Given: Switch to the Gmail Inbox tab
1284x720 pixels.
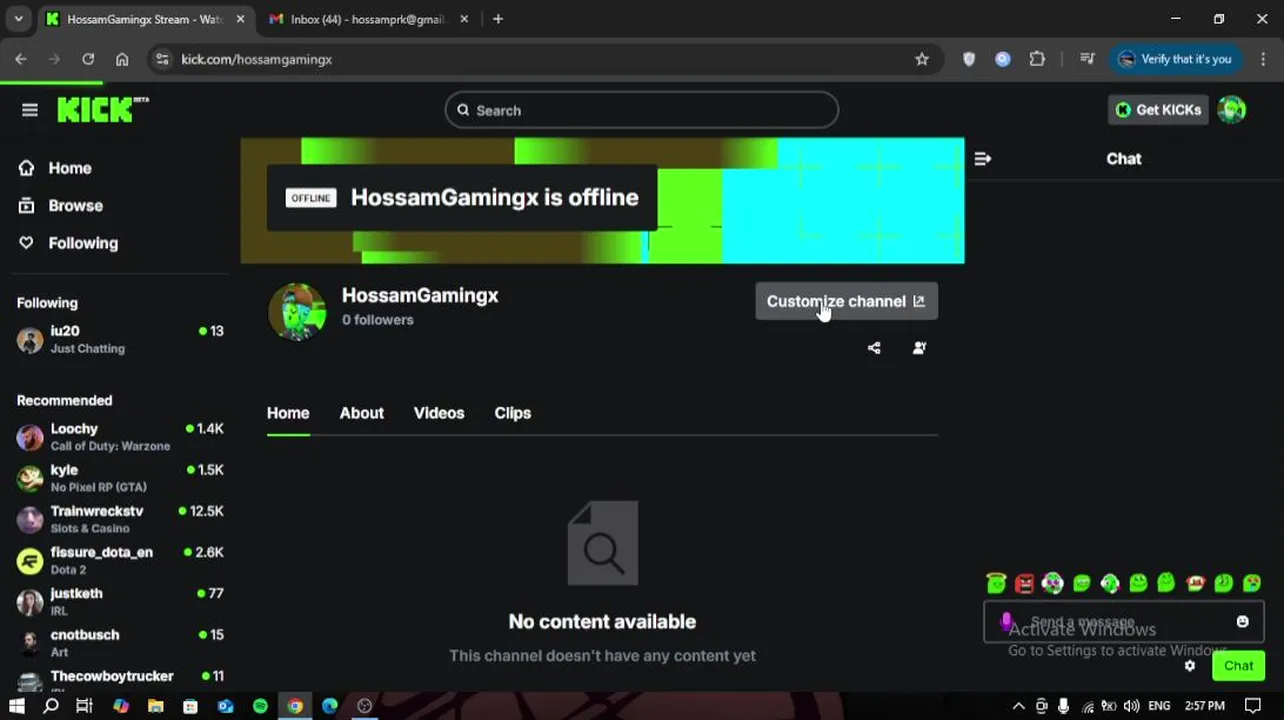Looking at the screenshot, I should coord(366,19).
